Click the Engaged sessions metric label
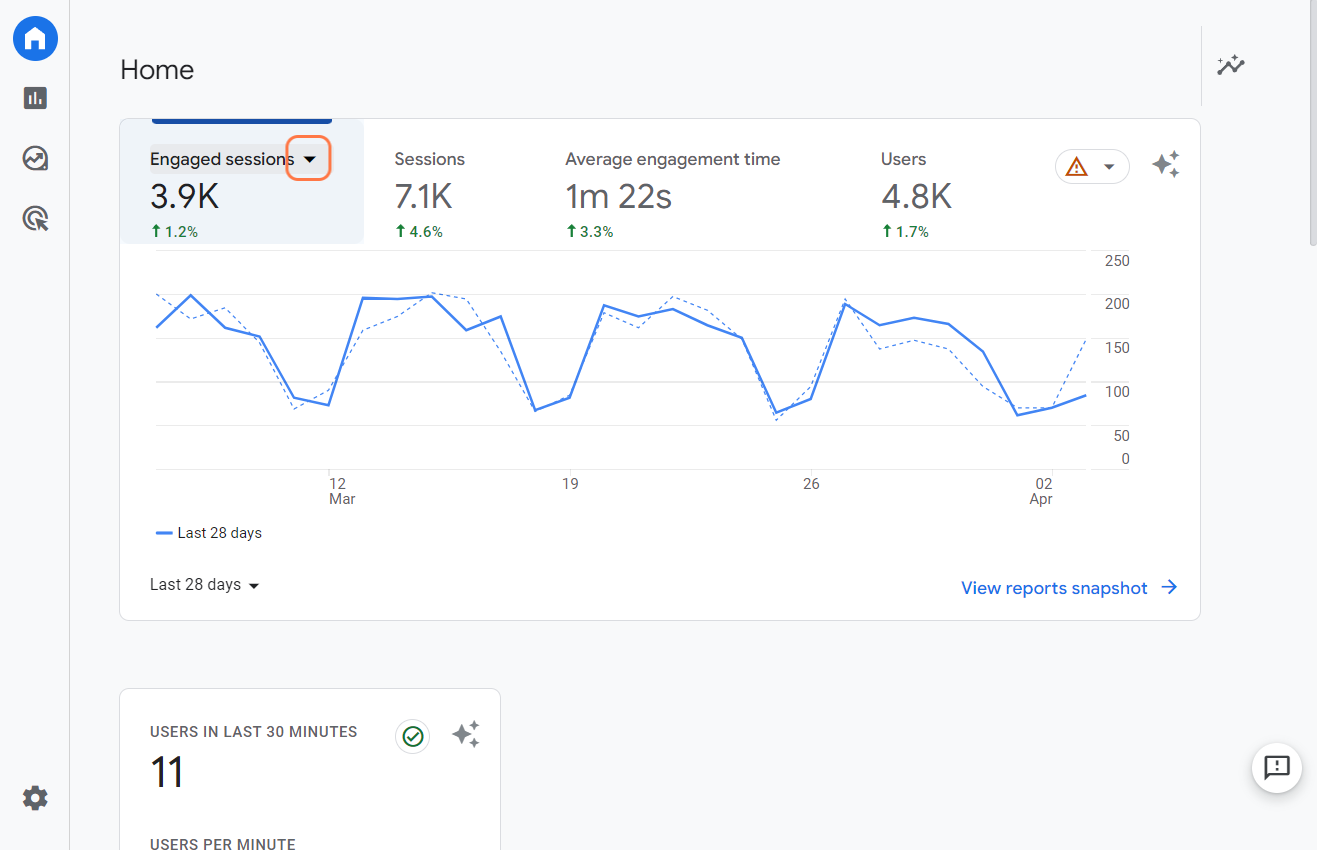Image resolution: width=1317 pixels, height=850 pixels. coord(221,159)
